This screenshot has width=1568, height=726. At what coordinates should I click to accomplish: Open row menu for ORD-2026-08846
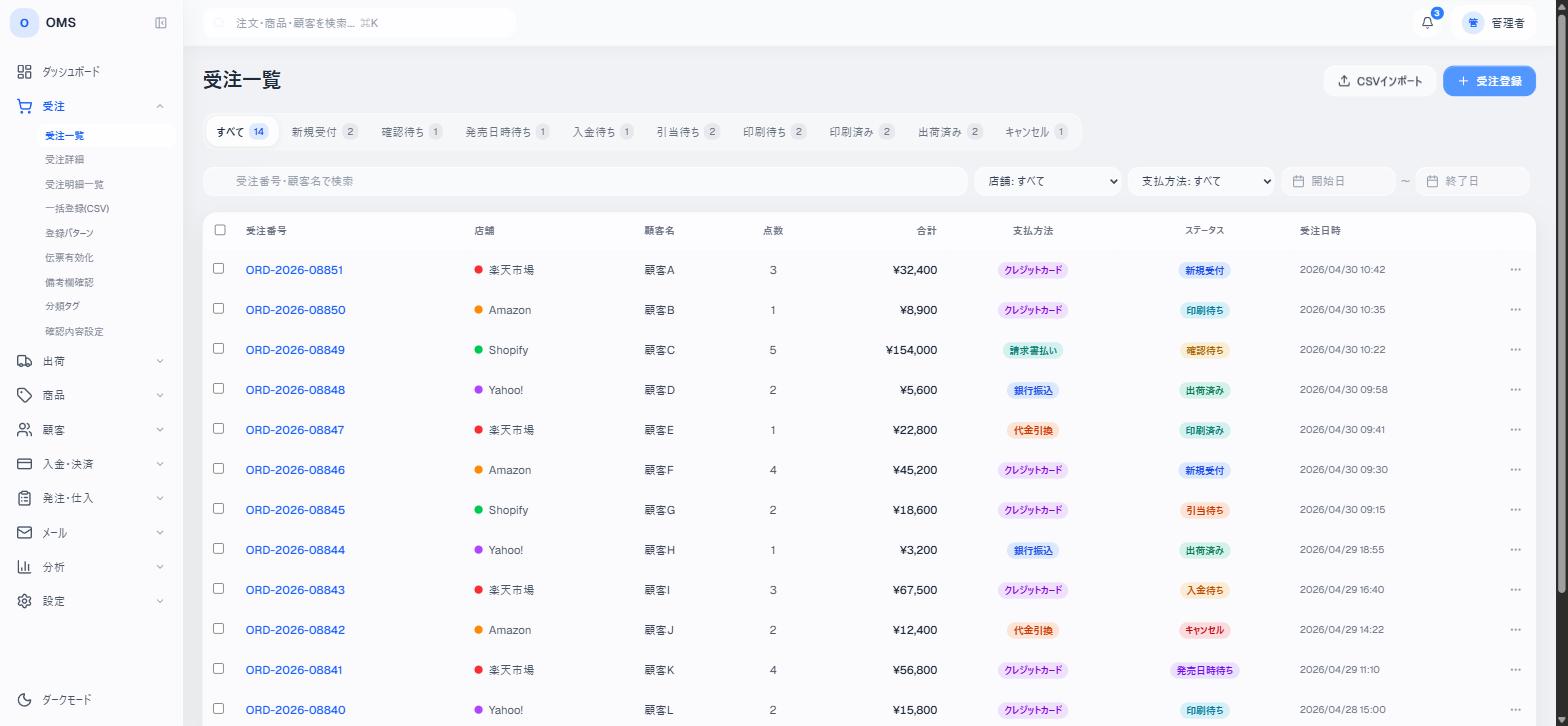1515,470
